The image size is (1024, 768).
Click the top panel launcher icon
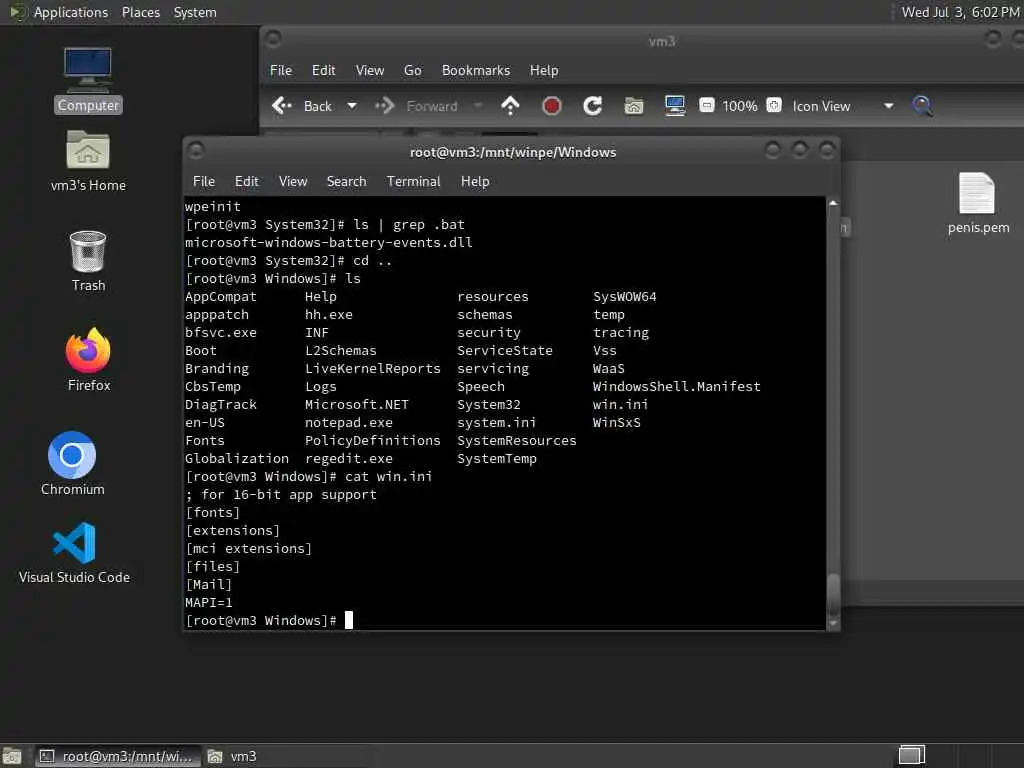click(x=17, y=12)
